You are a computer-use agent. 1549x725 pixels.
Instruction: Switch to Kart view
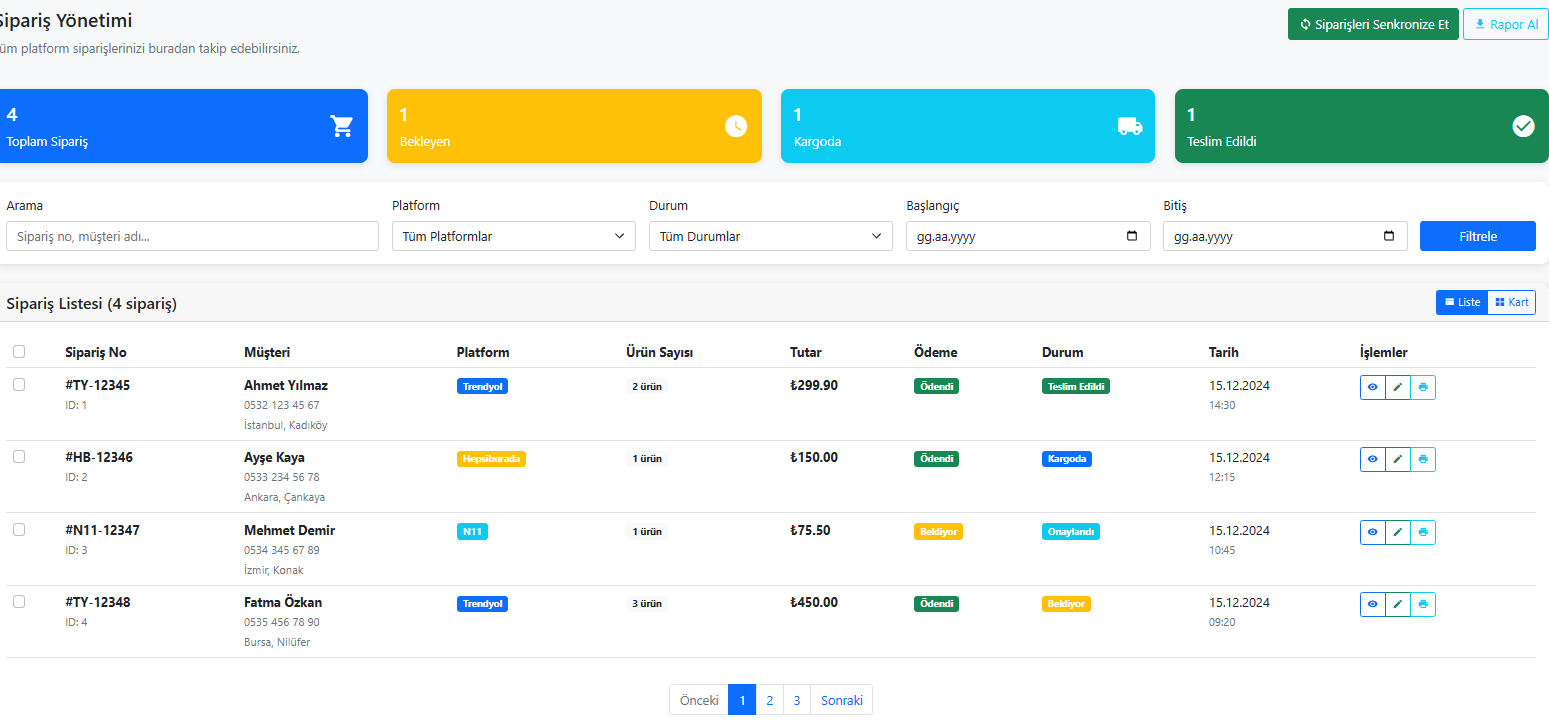click(1512, 302)
